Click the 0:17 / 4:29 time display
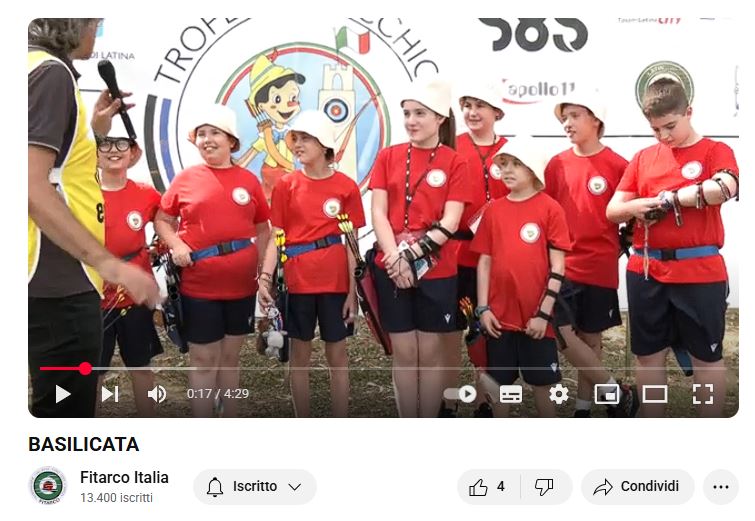The height and width of the screenshot is (521, 755). [217, 394]
